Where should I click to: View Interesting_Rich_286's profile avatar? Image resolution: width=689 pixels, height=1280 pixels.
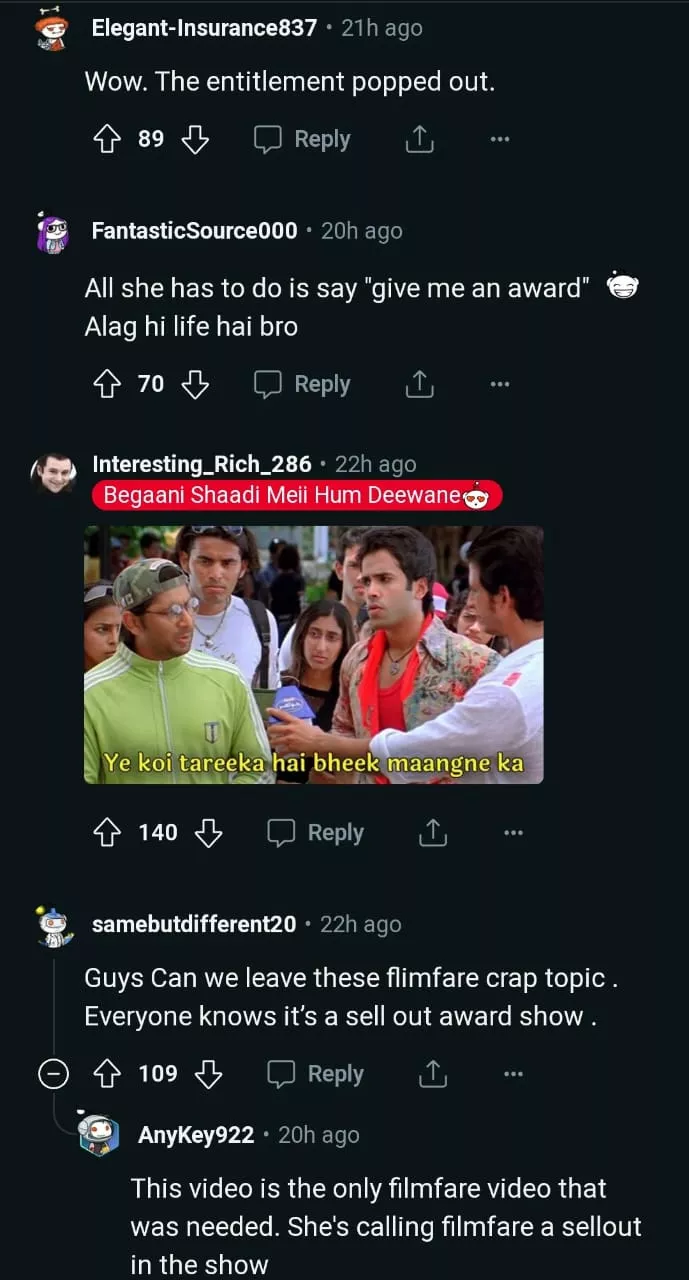tap(54, 473)
